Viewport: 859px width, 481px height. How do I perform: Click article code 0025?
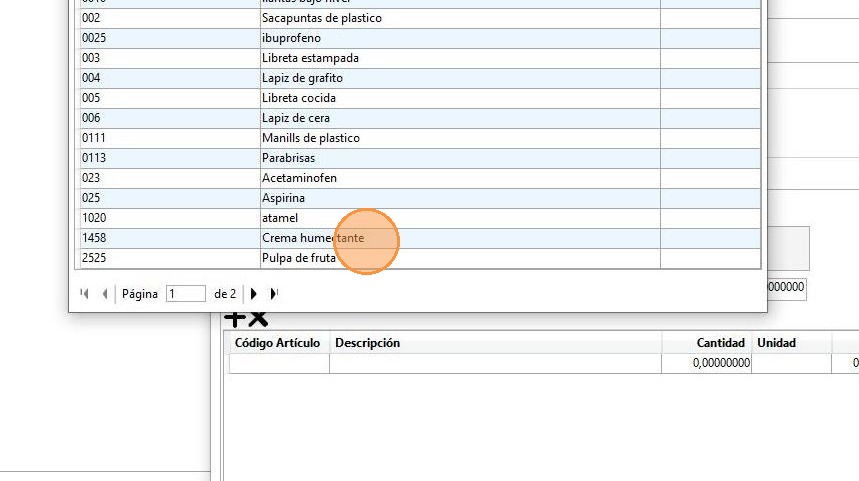coord(94,38)
